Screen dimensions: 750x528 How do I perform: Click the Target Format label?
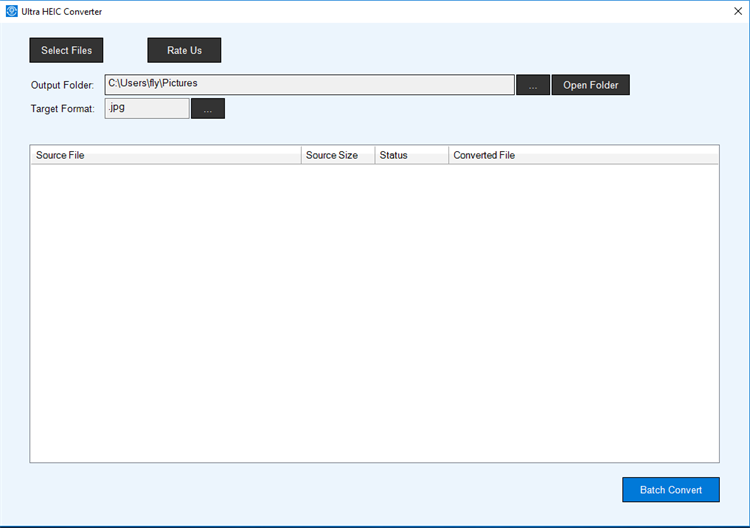point(63,109)
